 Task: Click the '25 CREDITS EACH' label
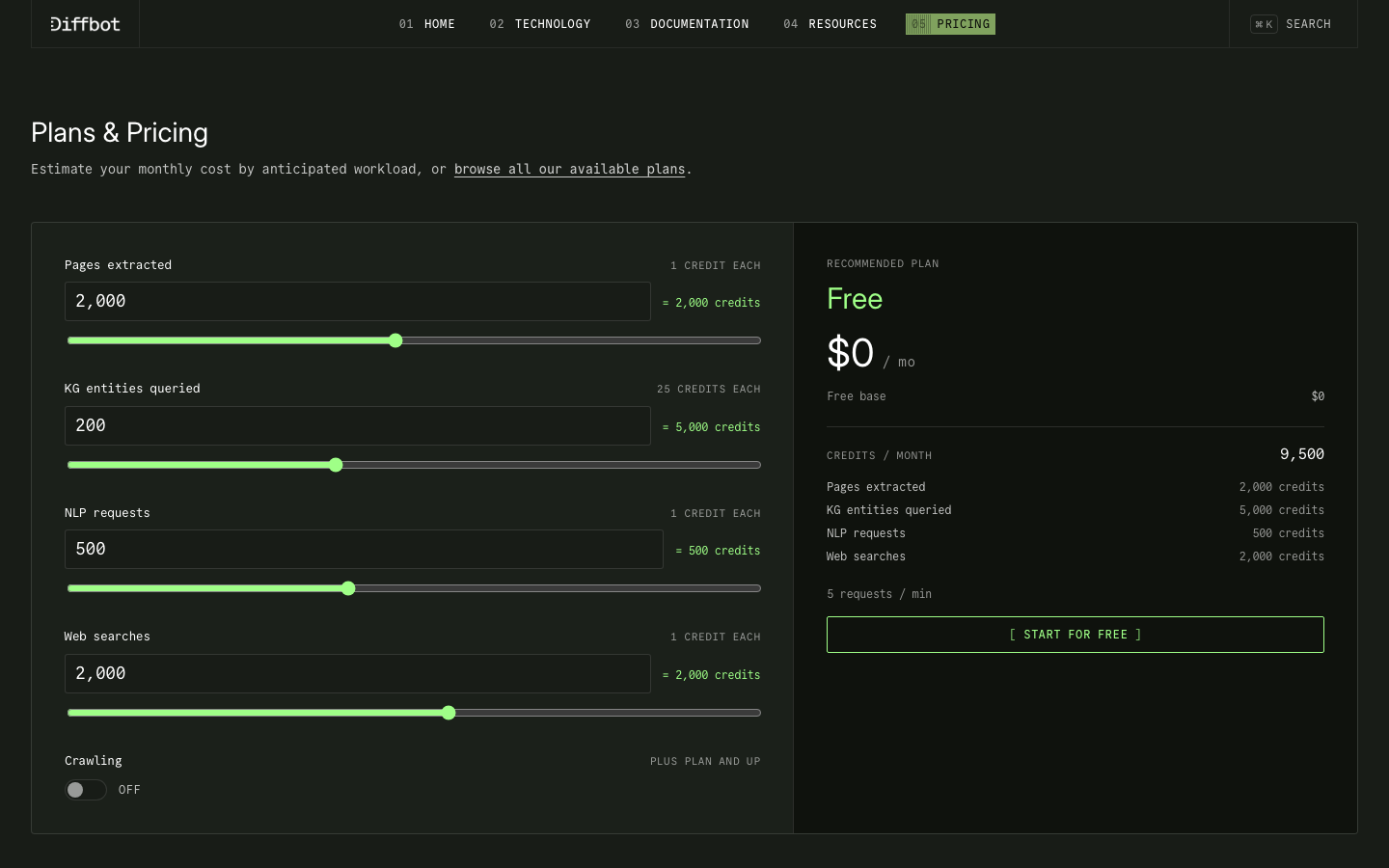709,389
